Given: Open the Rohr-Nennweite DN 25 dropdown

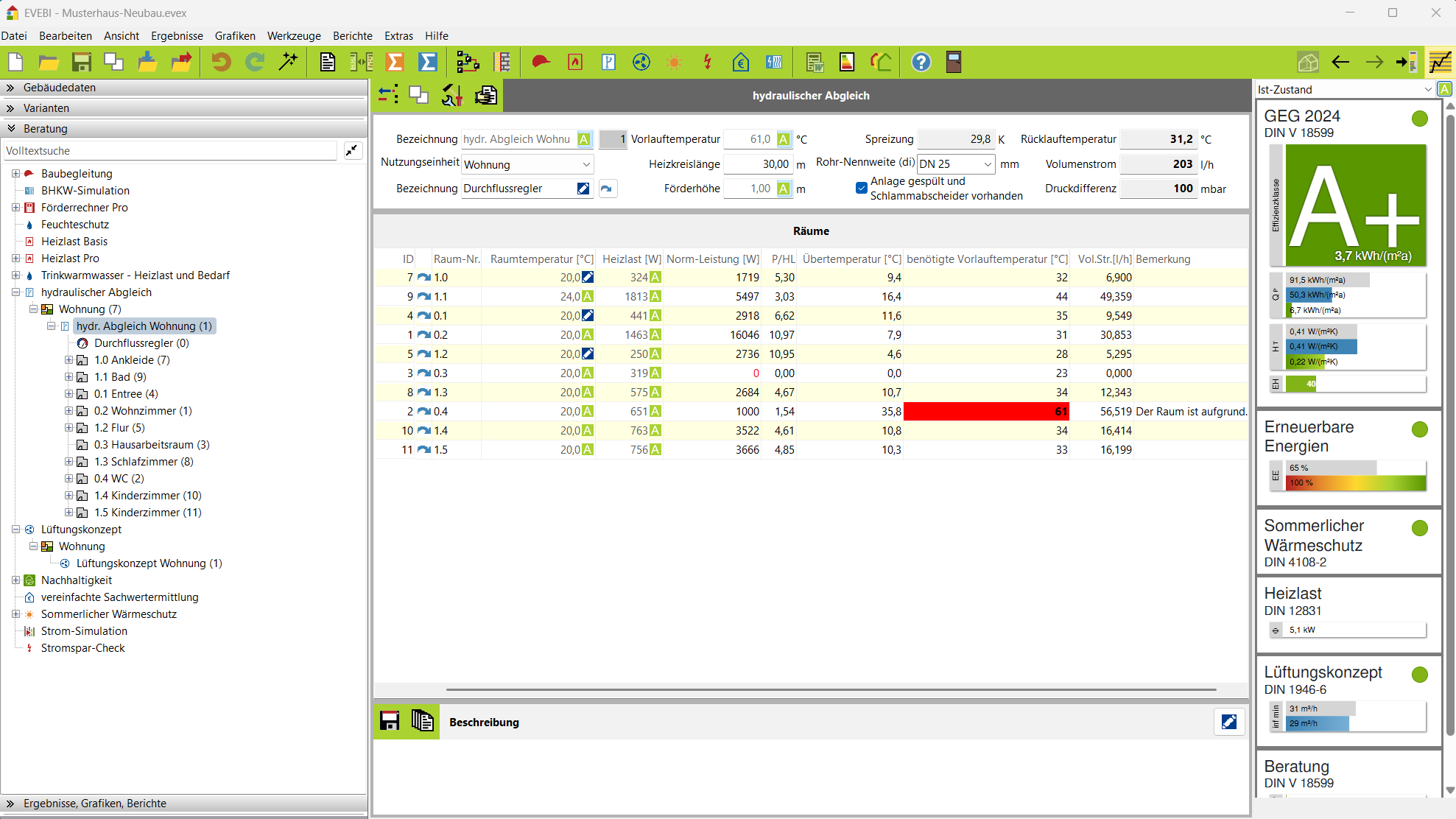Looking at the screenshot, I should coord(955,164).
